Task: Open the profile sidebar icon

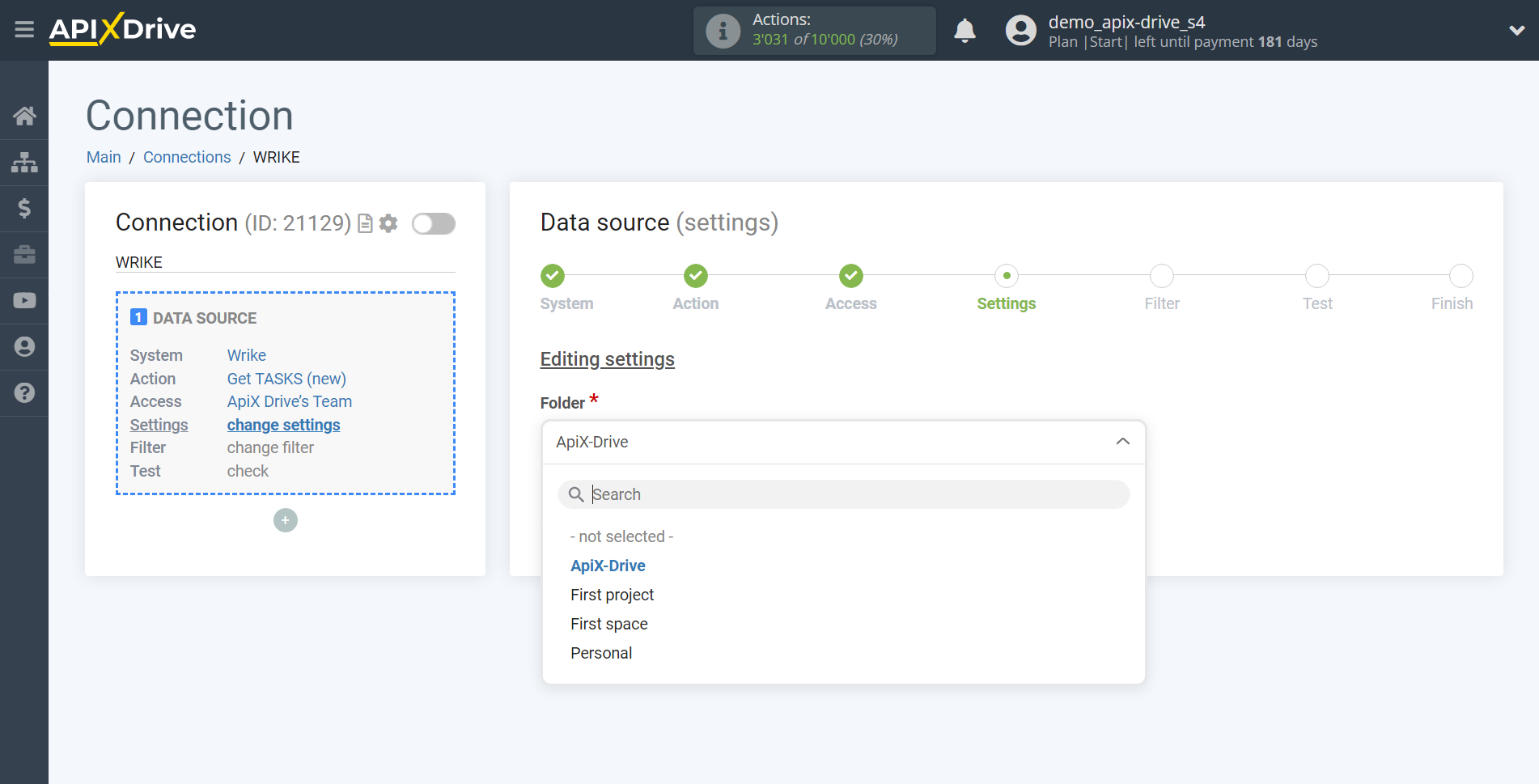Action: click(x=24, y=346)
